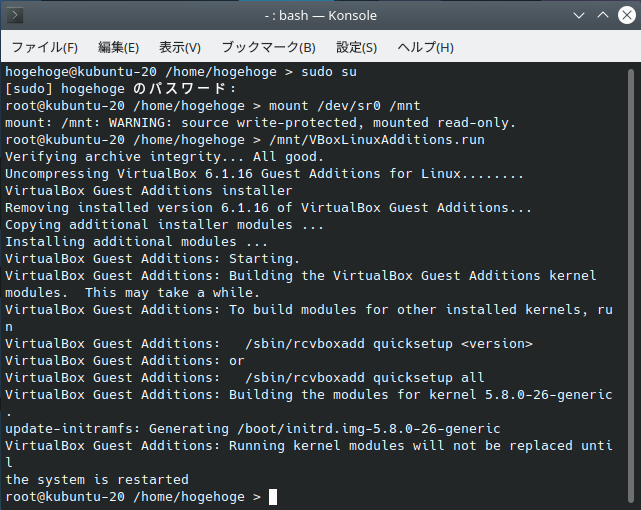Click the cursor at the last root prompt

coord(273,497)
